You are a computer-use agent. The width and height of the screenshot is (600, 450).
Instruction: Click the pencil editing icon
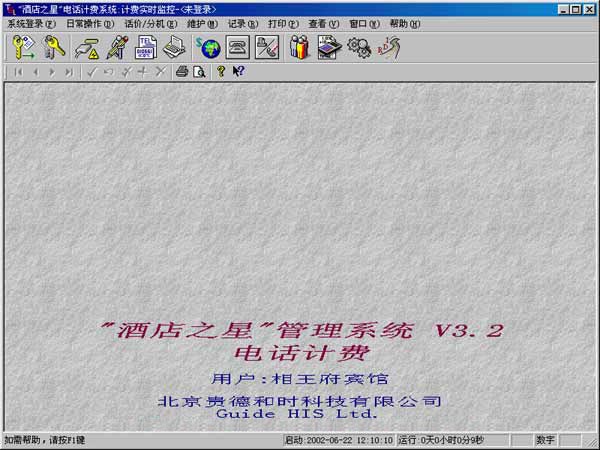pos(116,47)
